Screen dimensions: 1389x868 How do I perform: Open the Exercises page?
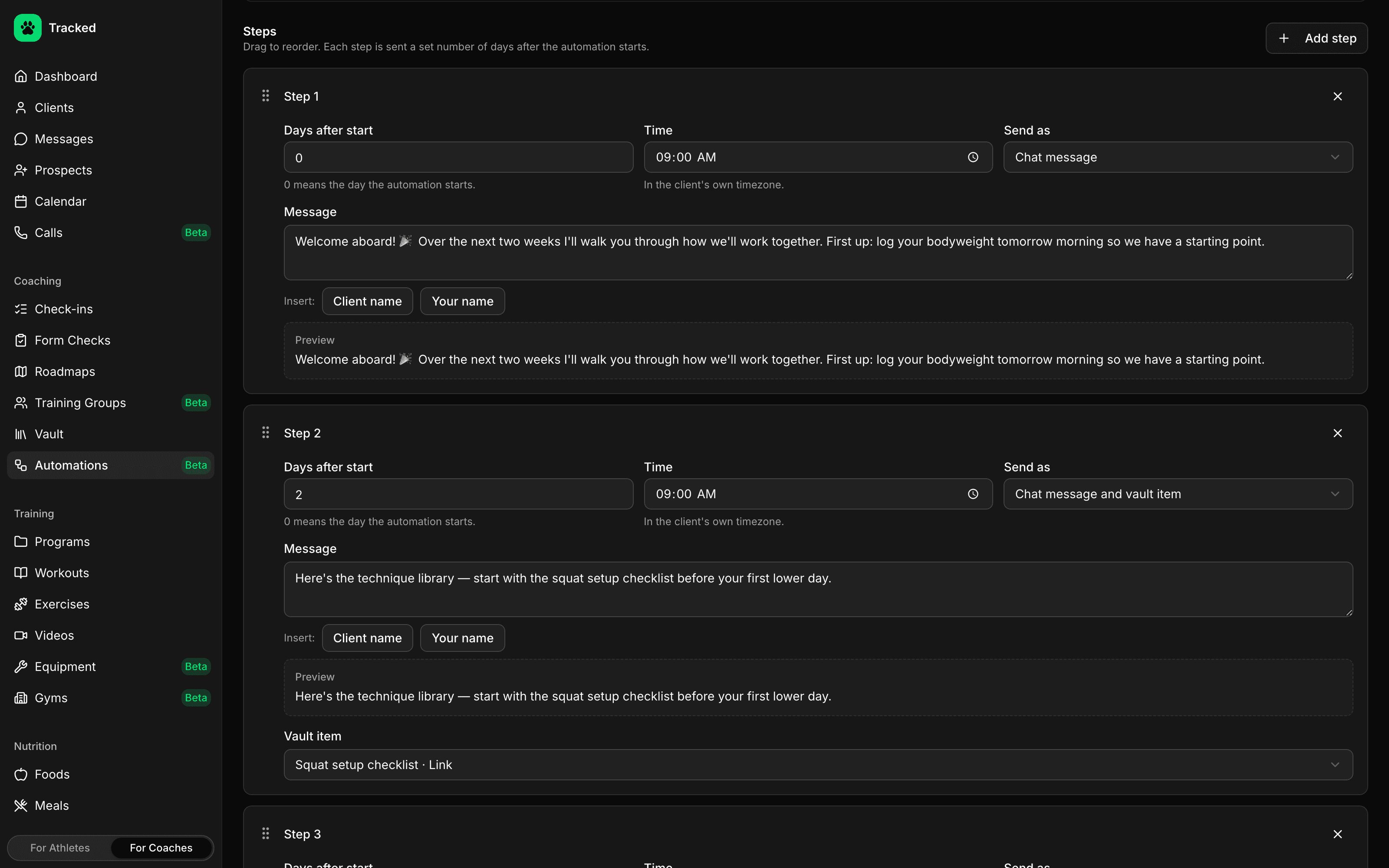tap(110, 604)
